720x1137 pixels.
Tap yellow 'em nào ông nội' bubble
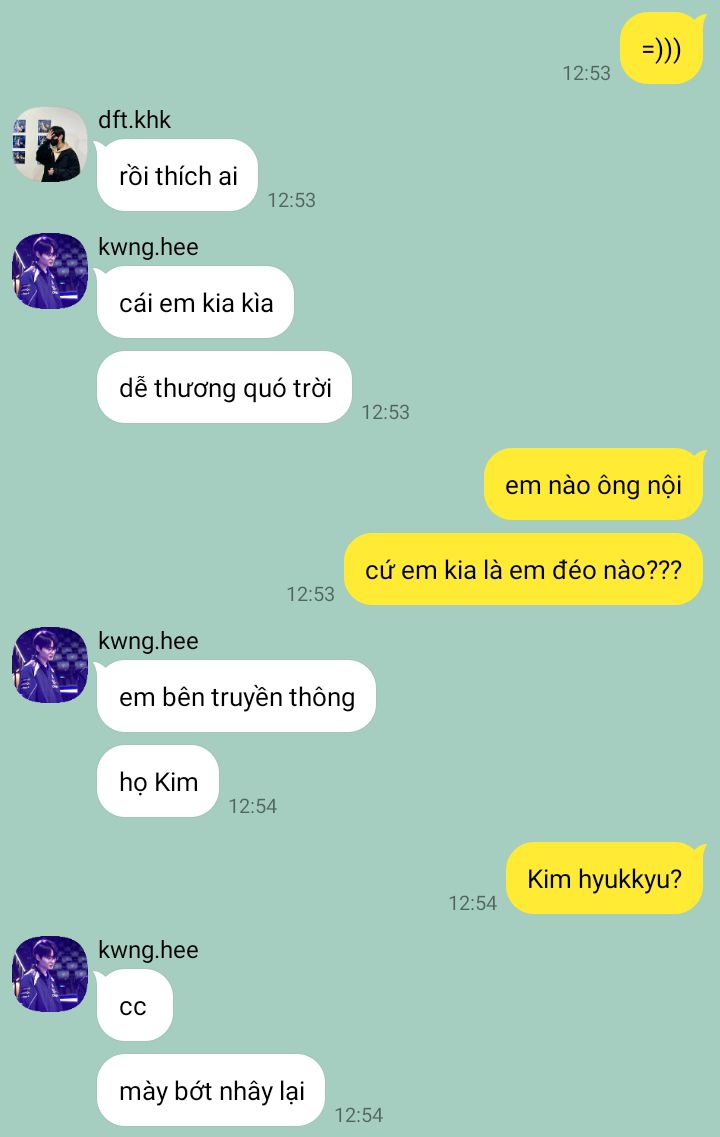pyautogui.click(x=594, y=484)
